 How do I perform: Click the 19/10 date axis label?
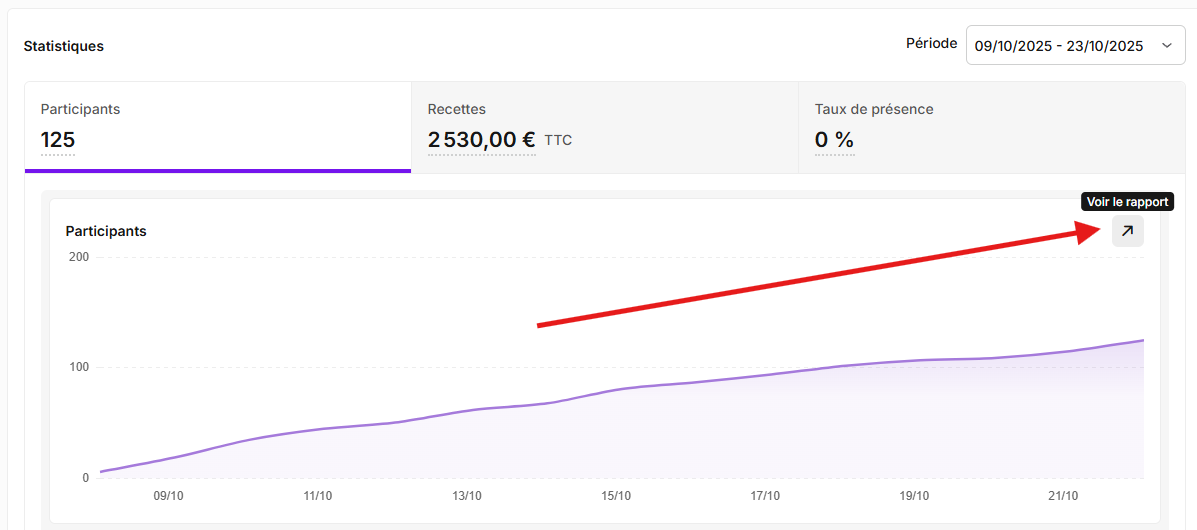(x=914, y=496)
